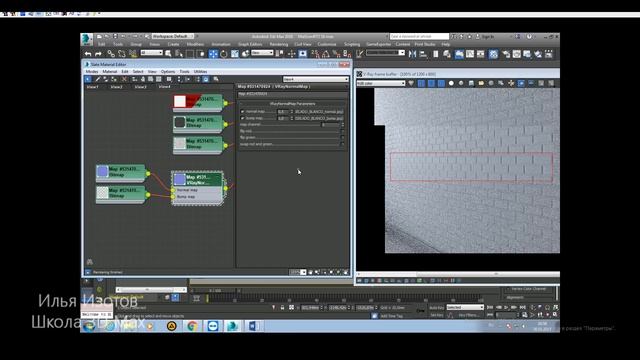This screenshot has height=360, width=640.
Task: Click the crosshair track mouse icon in V-Ray buffer
Action: (511, 83)
